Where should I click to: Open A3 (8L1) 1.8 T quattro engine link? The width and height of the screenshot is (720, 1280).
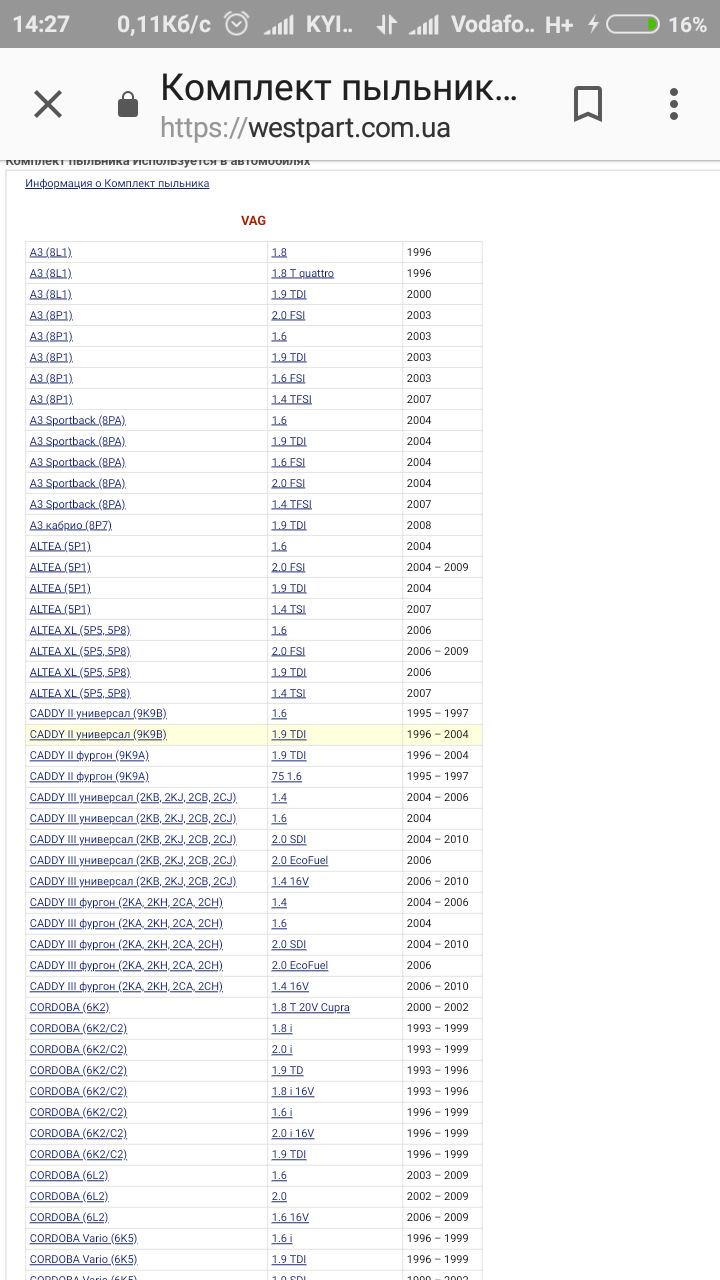point(302,273)
